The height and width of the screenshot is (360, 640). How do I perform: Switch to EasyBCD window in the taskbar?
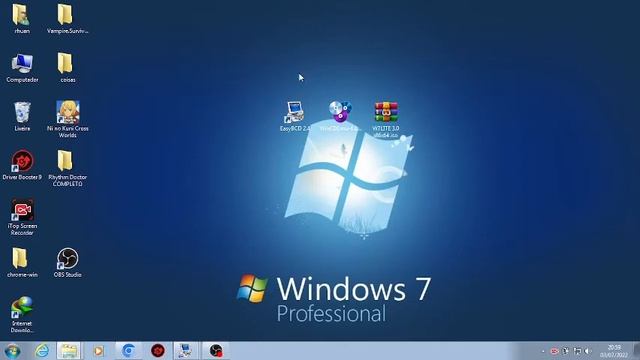click(x=186, y=351)
